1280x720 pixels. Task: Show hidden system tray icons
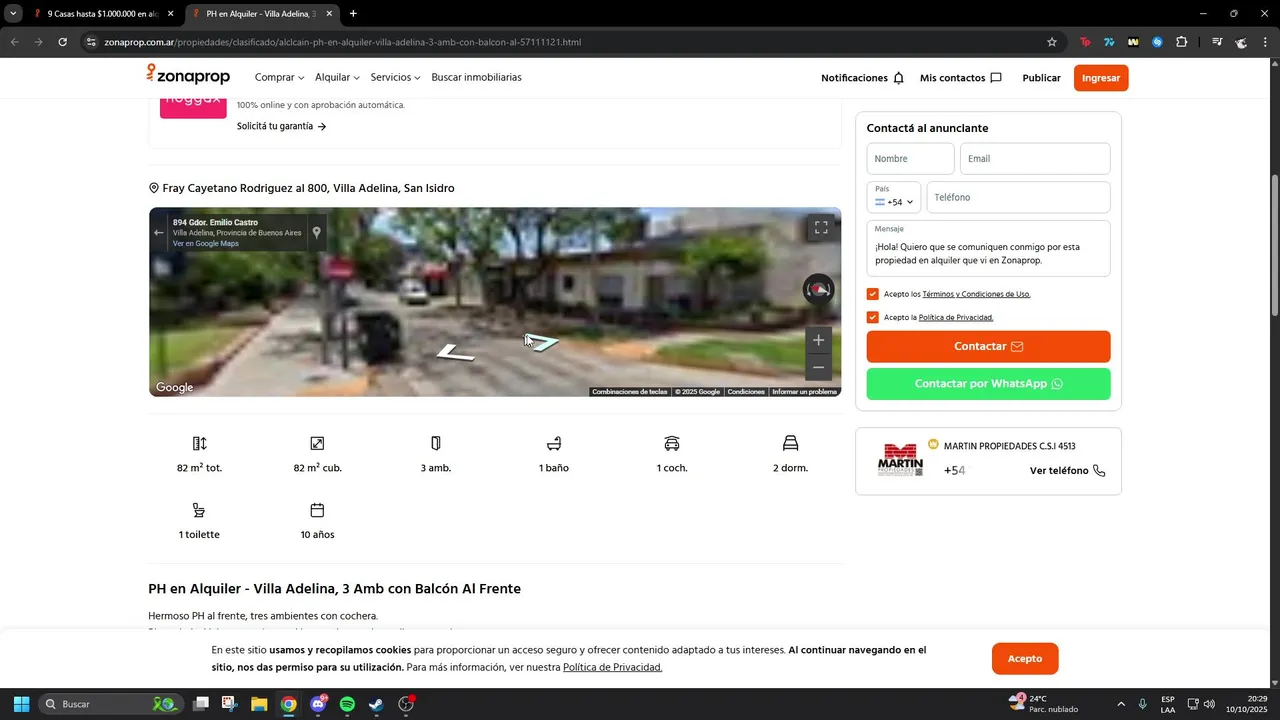click(1120, 704)
